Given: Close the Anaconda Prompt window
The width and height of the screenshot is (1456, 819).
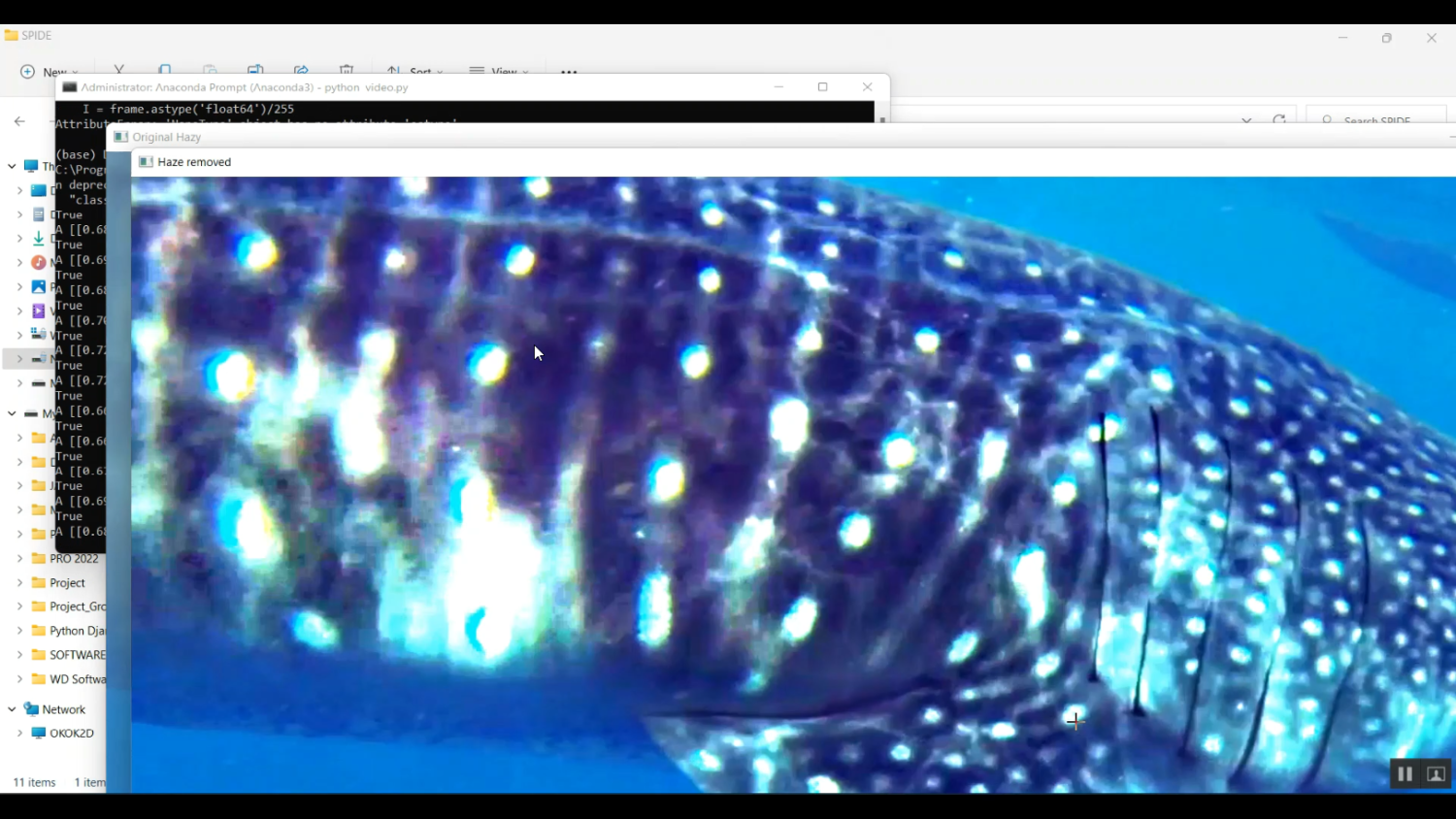Looking at the screenshot, I should (868, 87).
